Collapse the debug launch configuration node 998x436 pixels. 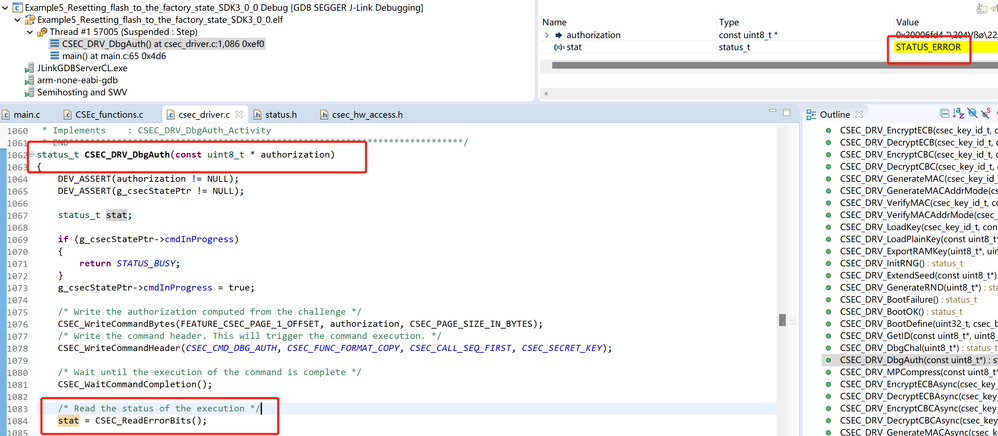(6, 8)
